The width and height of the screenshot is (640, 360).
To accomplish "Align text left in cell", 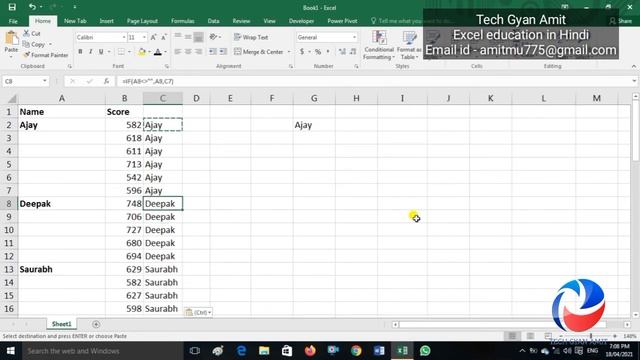I will [178, 52].
